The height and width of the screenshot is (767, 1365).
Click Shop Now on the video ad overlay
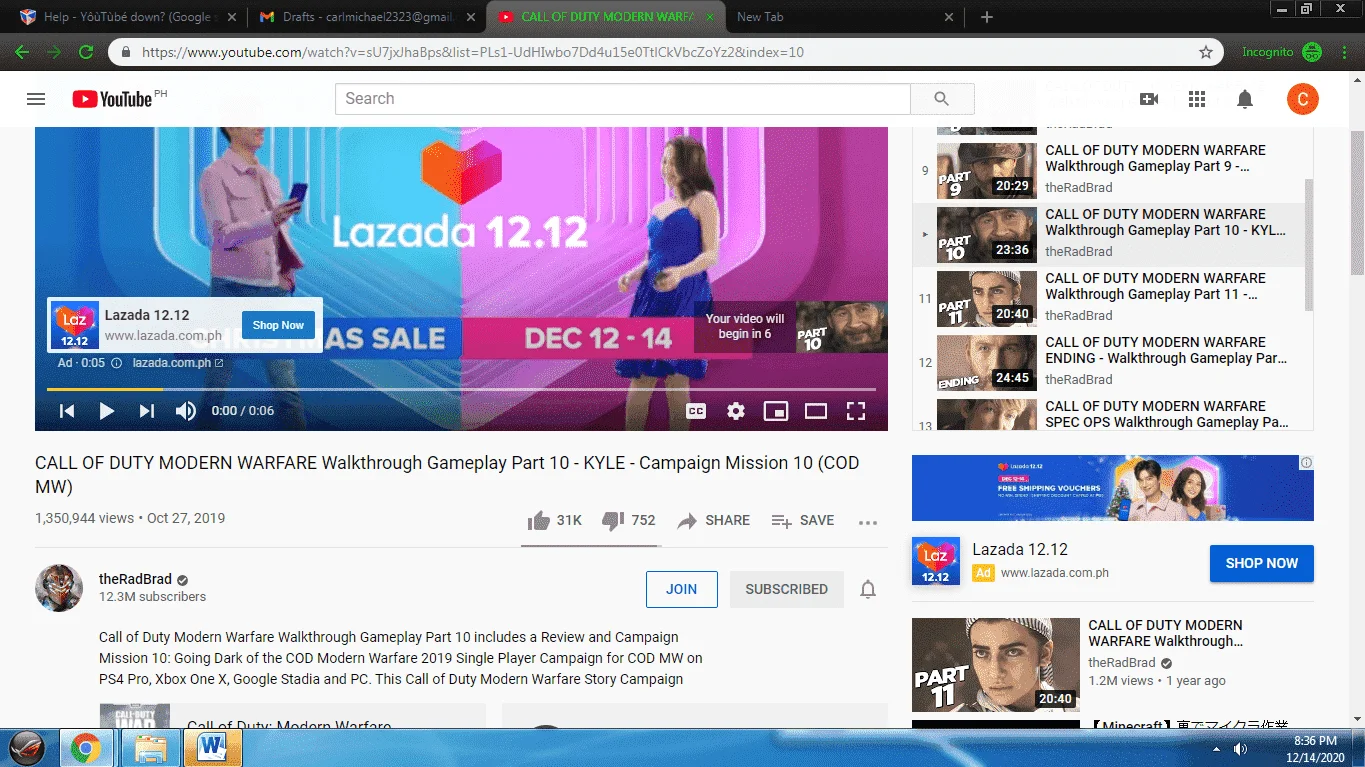[x=278, y=325]
